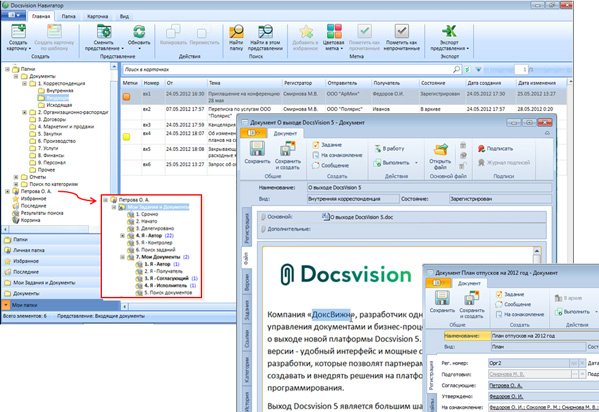Open the vertical Версии tab in document window
Screen dimensions: 599x412
point(247,282)
